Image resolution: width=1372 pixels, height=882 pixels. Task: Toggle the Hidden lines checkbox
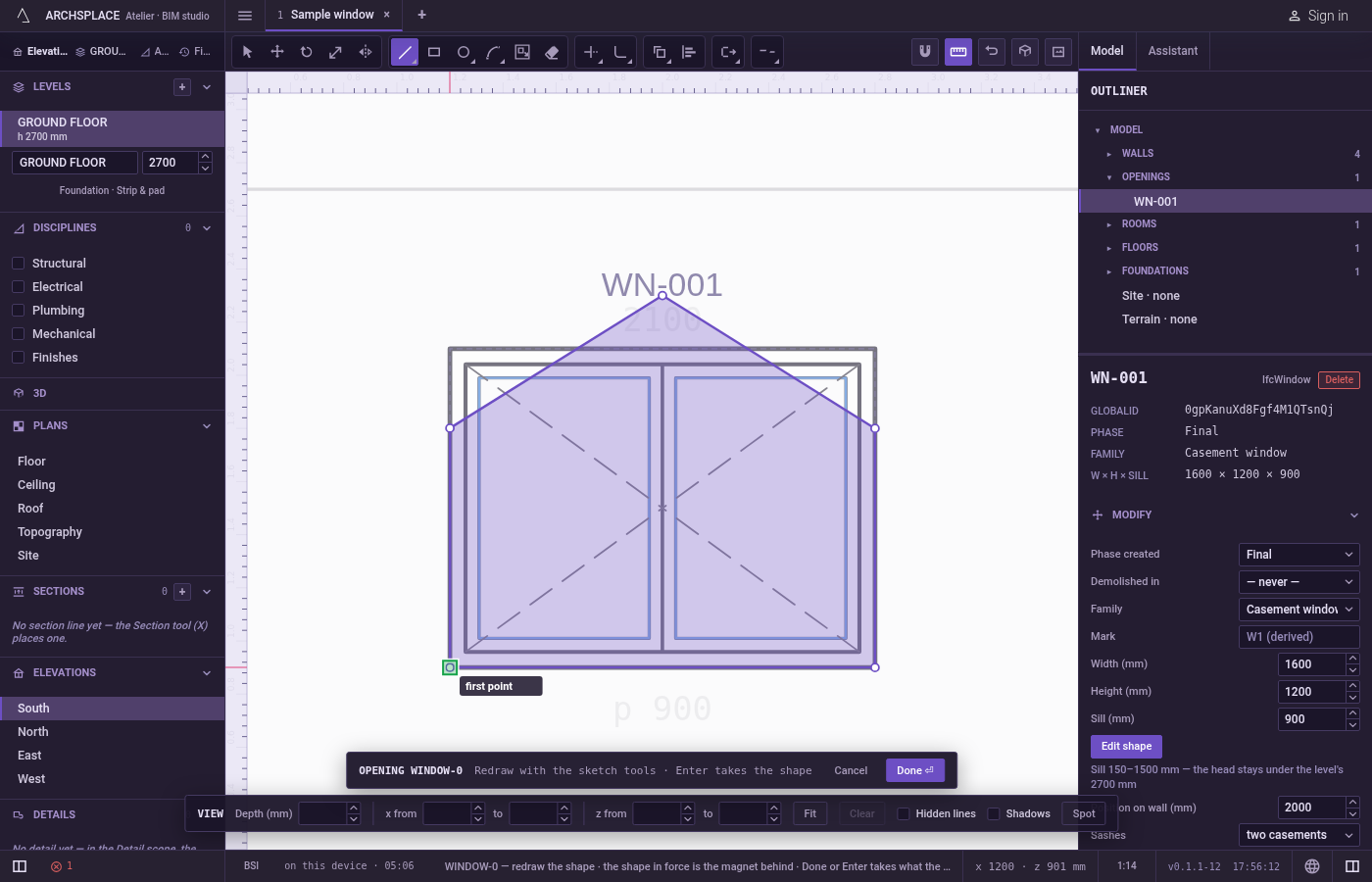pyautogui.click(x=904, y=813)
